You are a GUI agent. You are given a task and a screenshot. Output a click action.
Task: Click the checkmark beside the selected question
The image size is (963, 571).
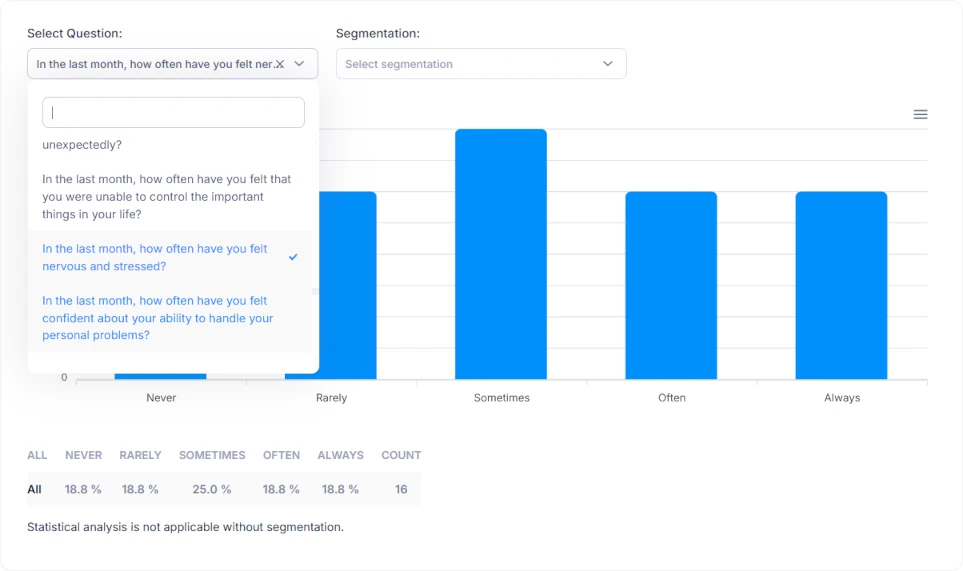click(293, 257)
